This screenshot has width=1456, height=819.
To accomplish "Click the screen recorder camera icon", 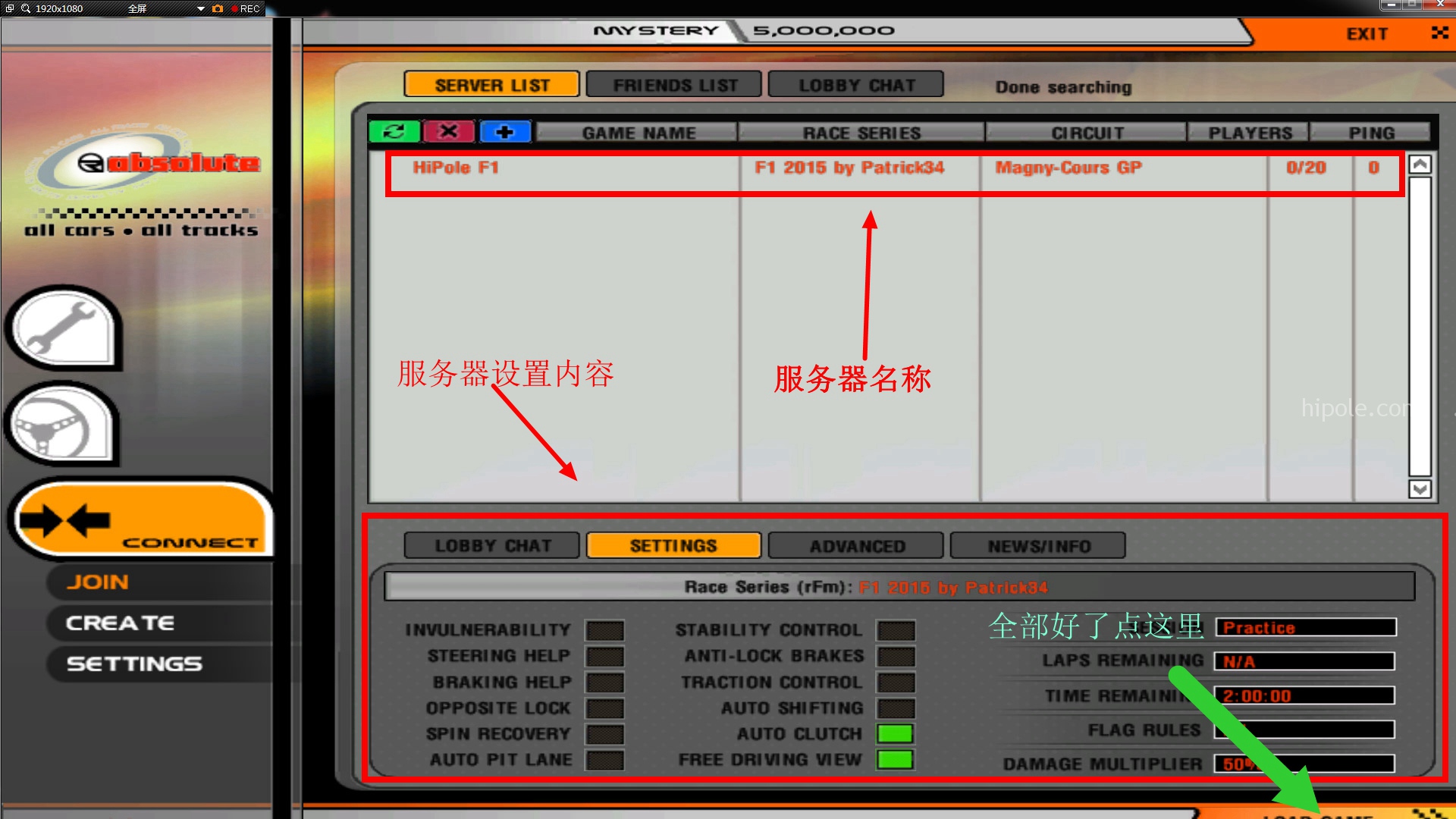I will click(218, 8).
